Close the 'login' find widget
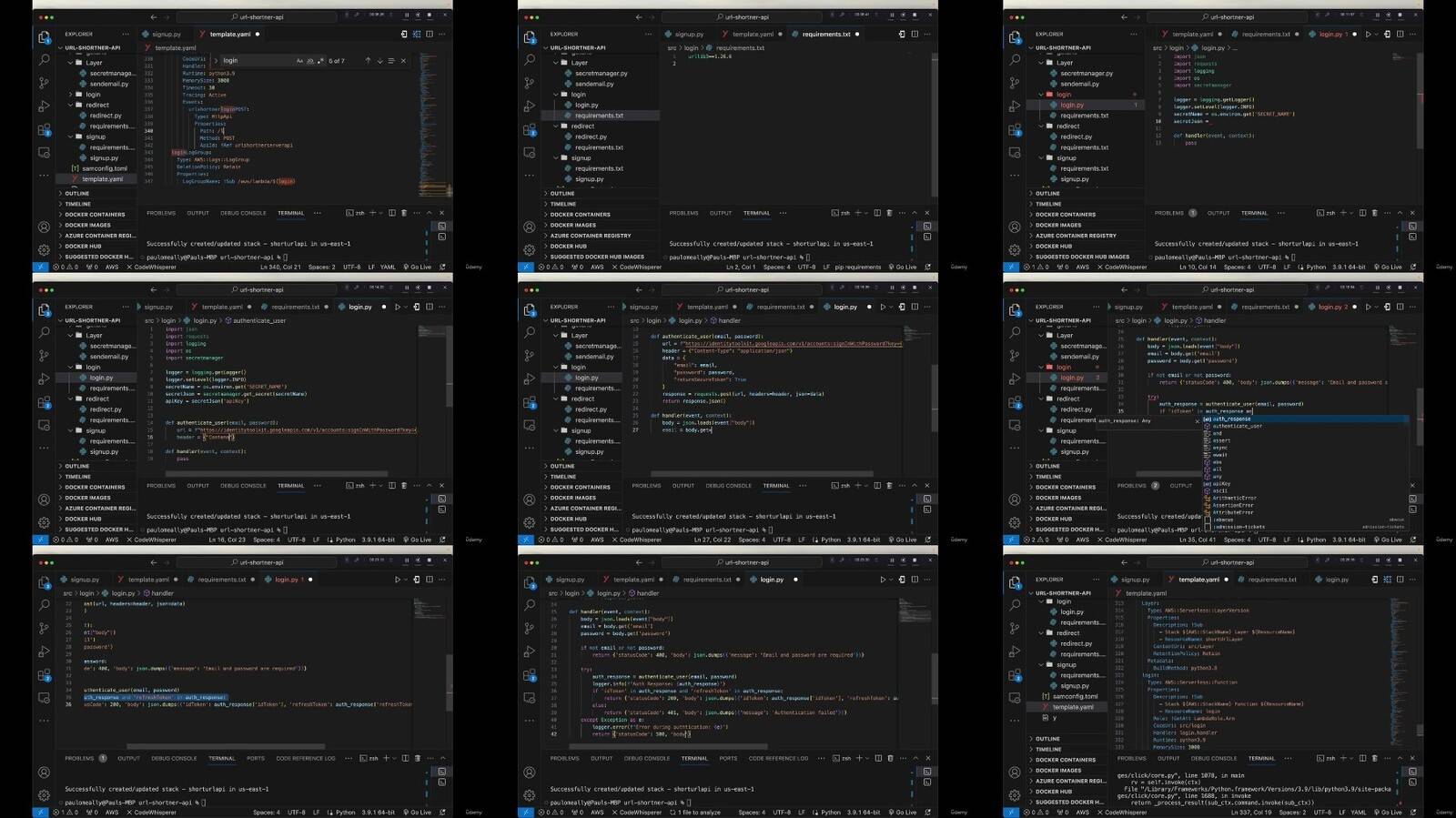The height and width of the screenshot is (818, 1456). point(403,61)
